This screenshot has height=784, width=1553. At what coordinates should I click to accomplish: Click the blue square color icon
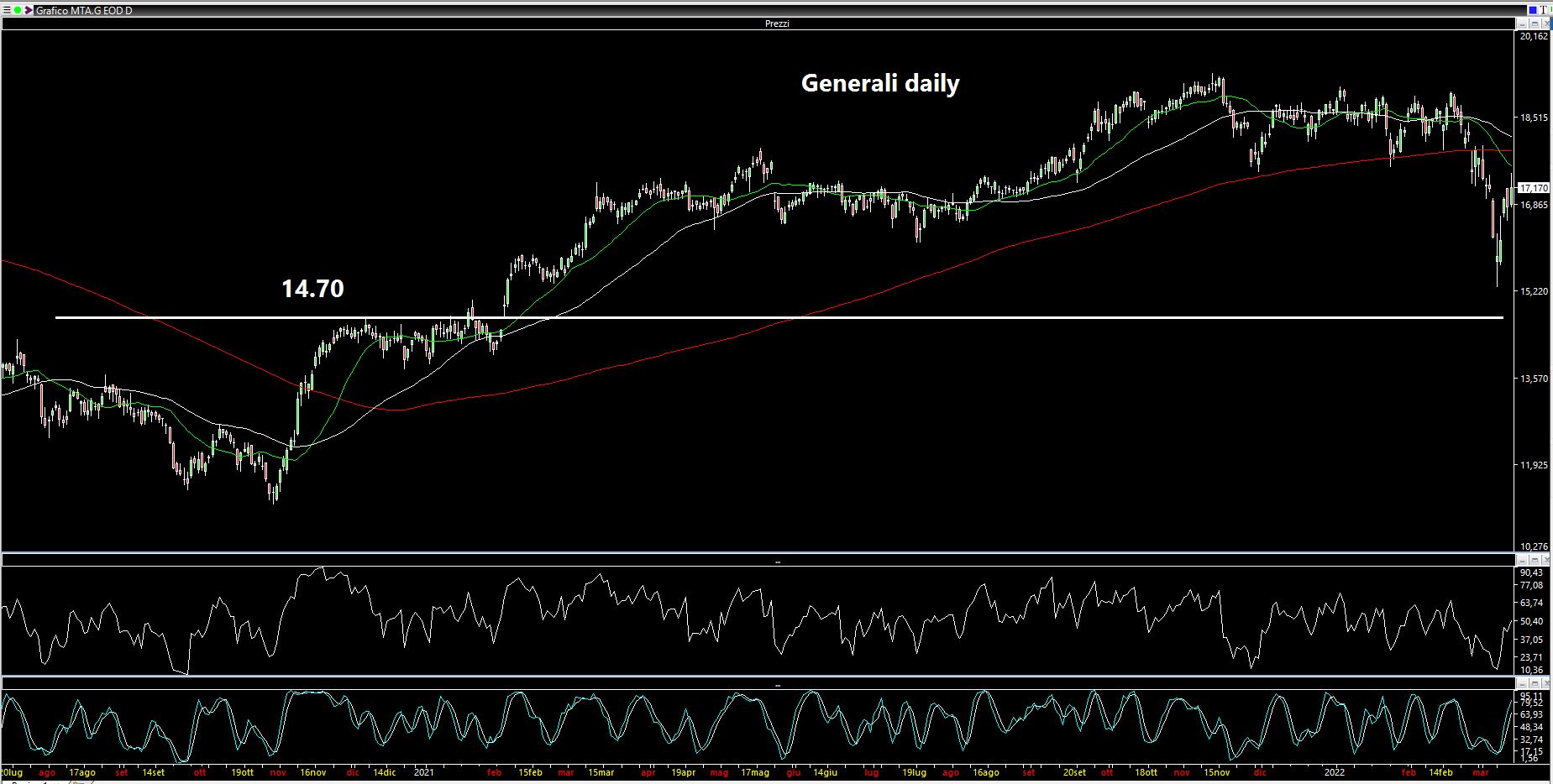pyautogui.click(x=1533, y=10)
